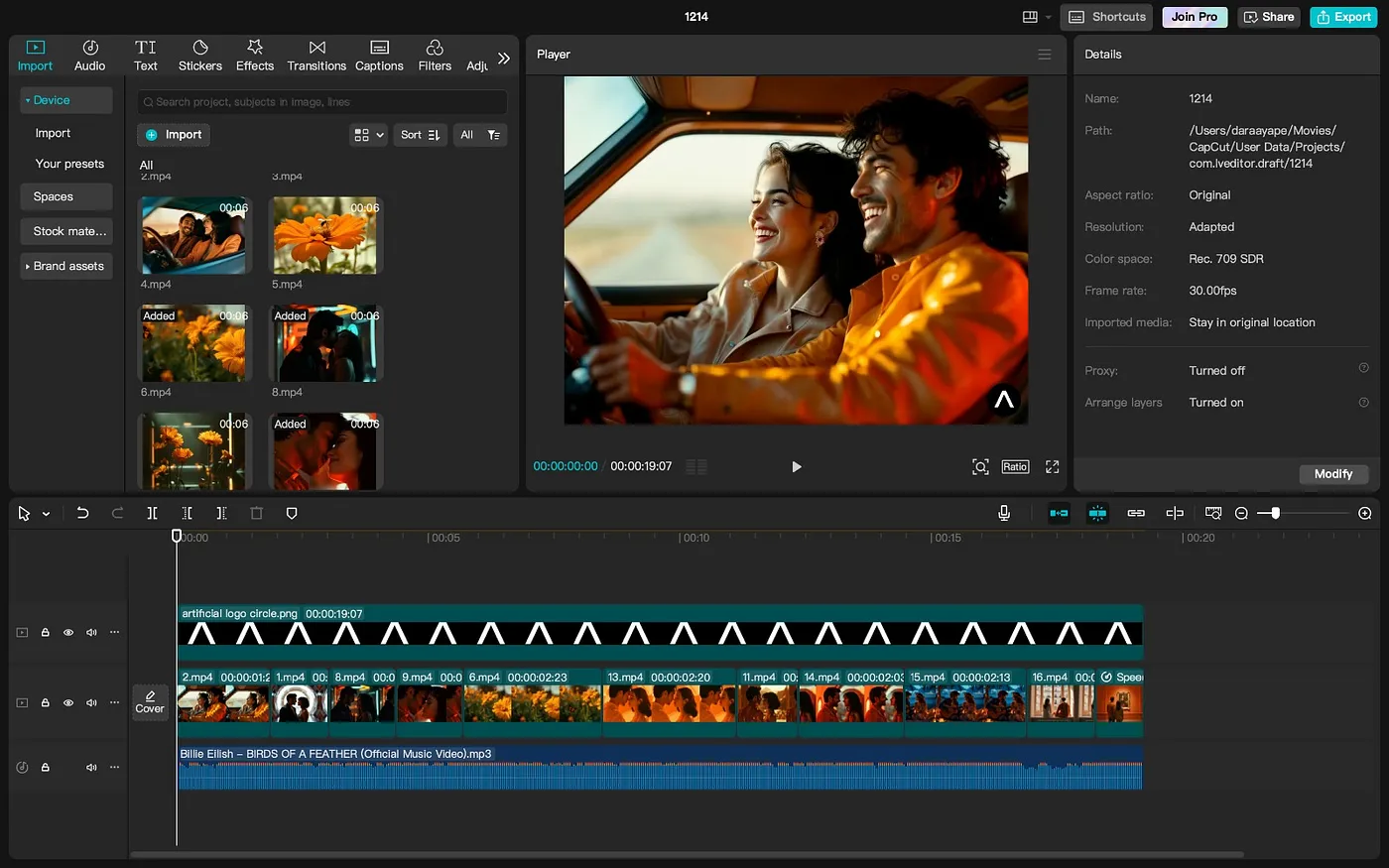Viewport: 1389px width, 868px height.
Task: Focus the Search project input field
Action: 322,102
